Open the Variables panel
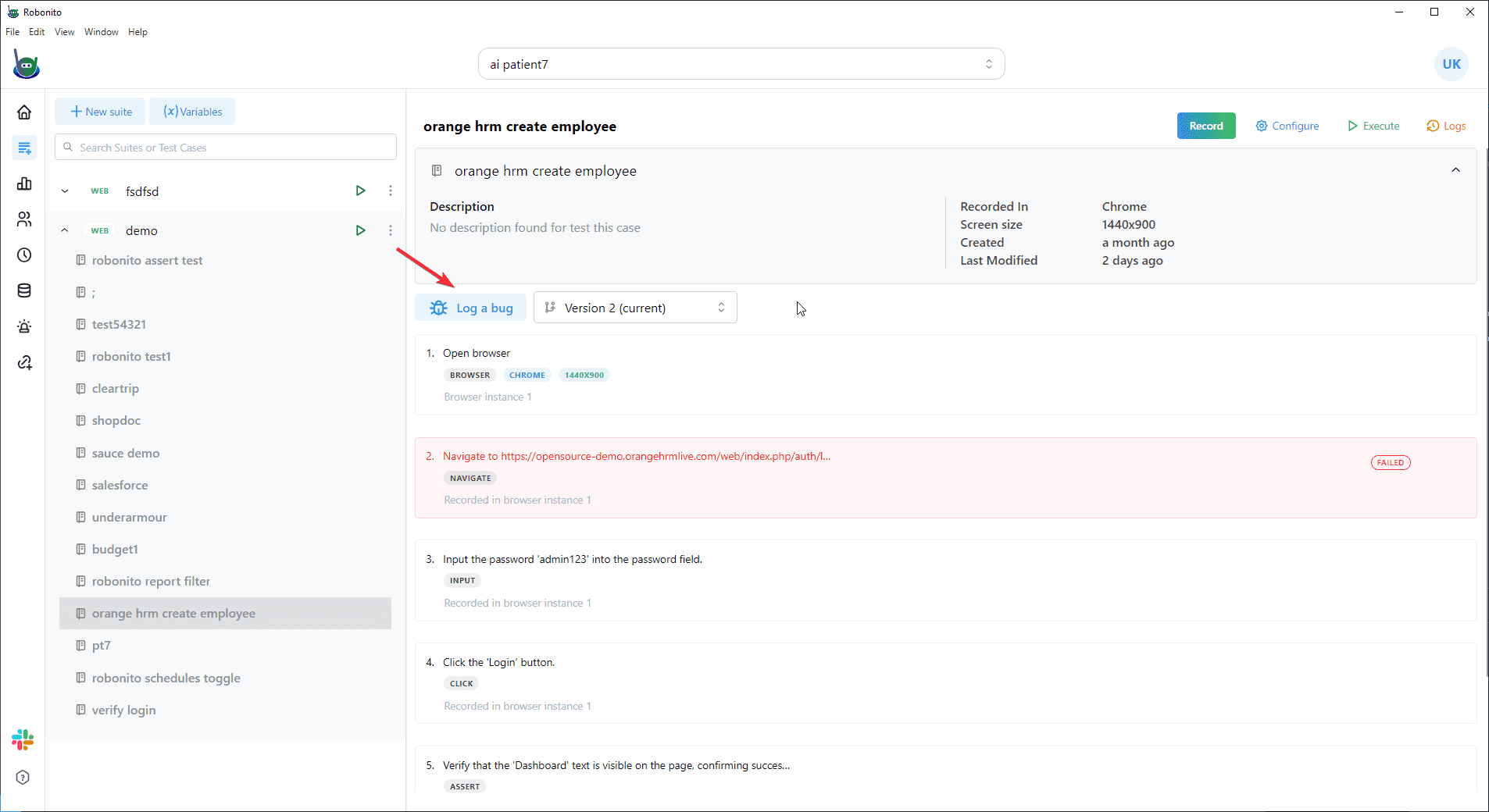The image size is (1489, 812). (192, 112)
